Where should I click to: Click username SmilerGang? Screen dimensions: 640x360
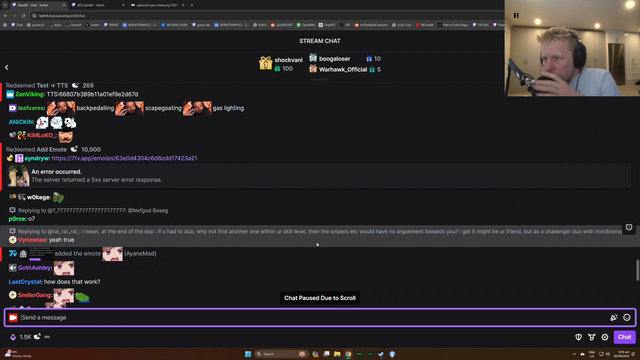34,295
